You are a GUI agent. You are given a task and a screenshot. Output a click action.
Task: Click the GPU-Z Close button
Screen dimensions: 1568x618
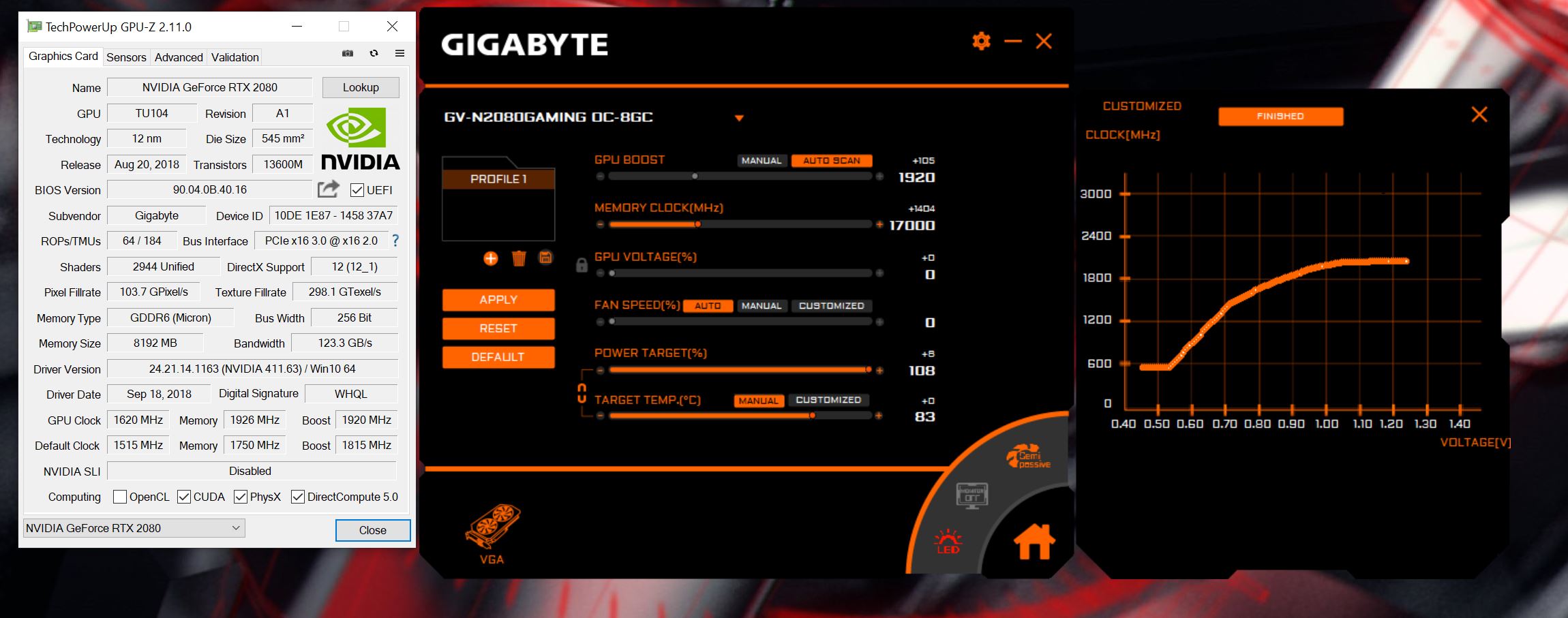click(x=373, y=530)
